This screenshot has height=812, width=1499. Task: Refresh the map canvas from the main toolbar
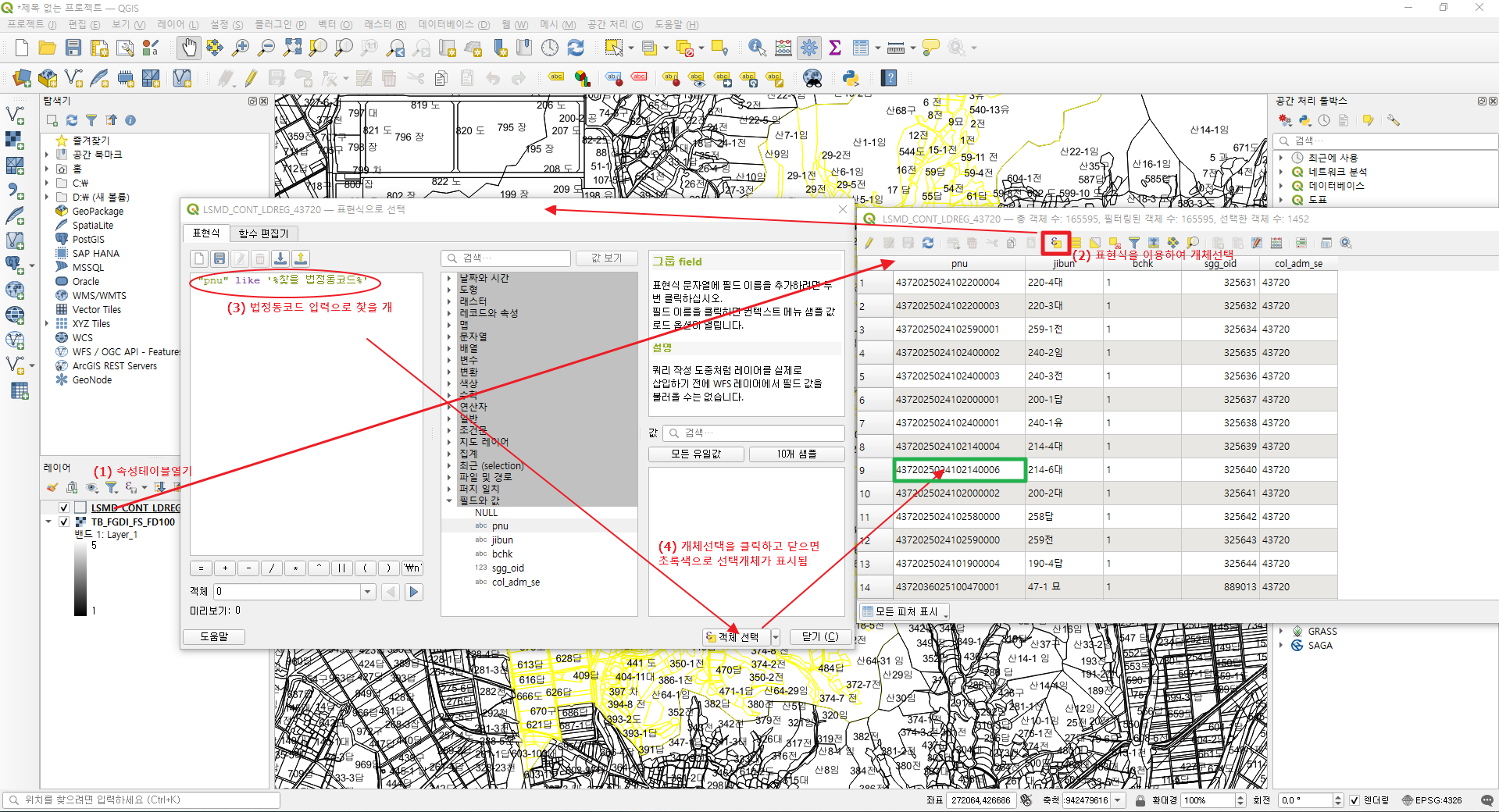(x=576, y=48)
